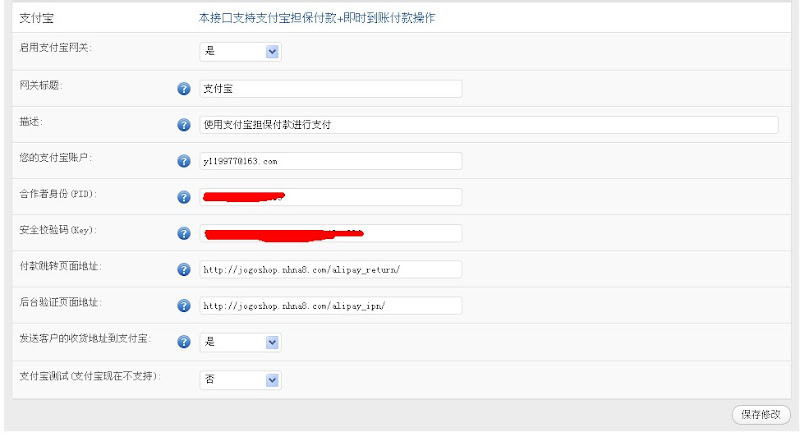Click the 付款跳转页面地址 label
800x437 pixels.
[x=61, y=266]
